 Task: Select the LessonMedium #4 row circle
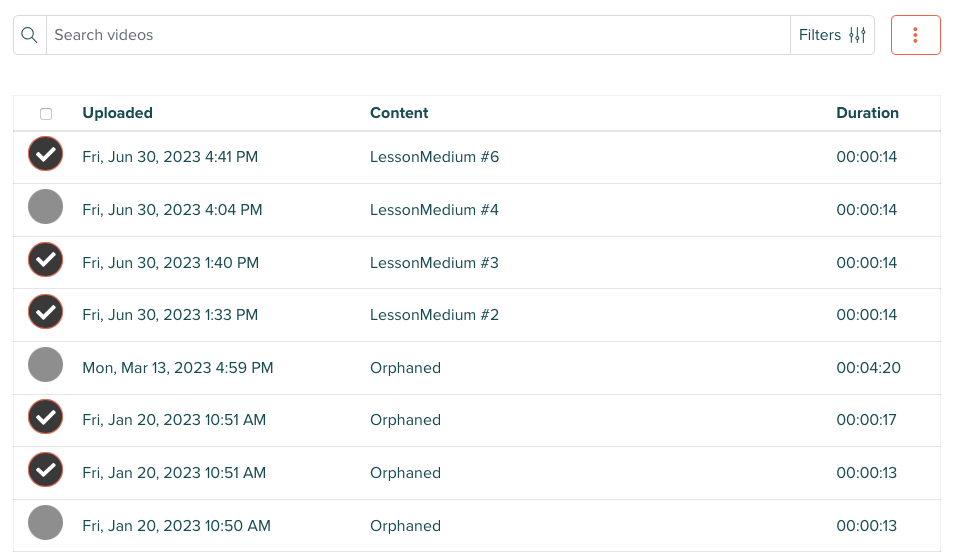46,207
